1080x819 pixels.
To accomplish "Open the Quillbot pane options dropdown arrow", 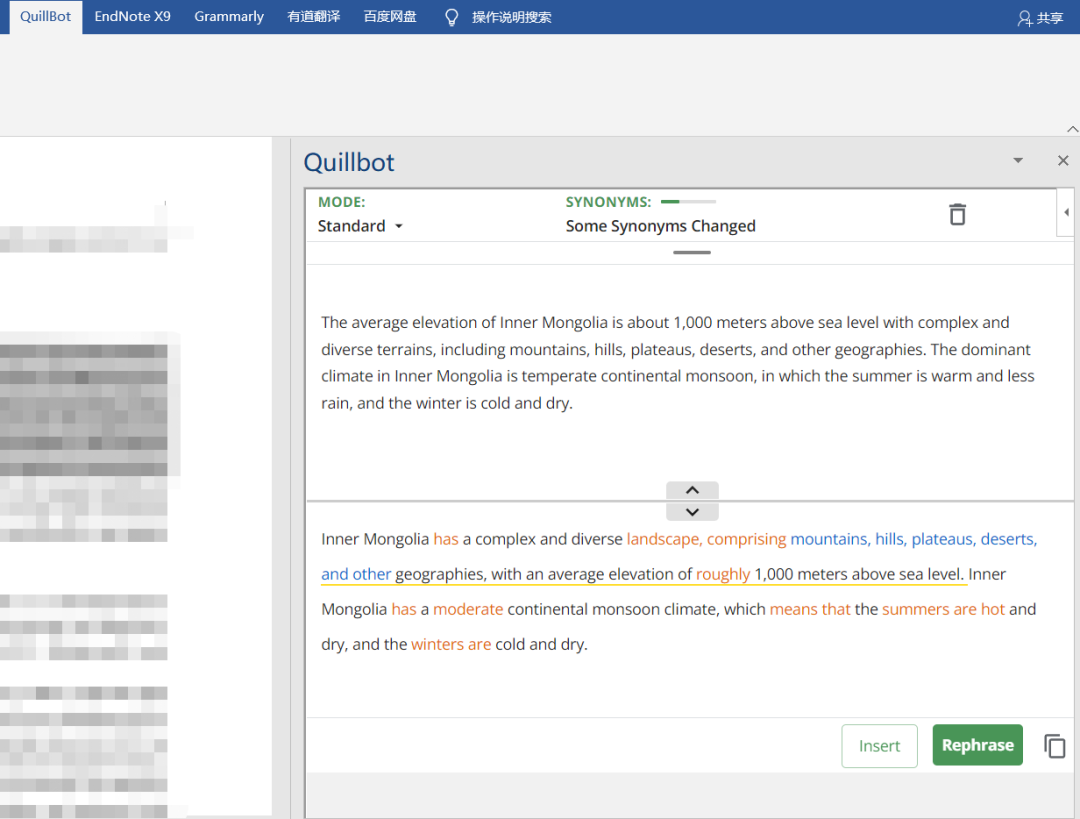I will coord(1018,160).
